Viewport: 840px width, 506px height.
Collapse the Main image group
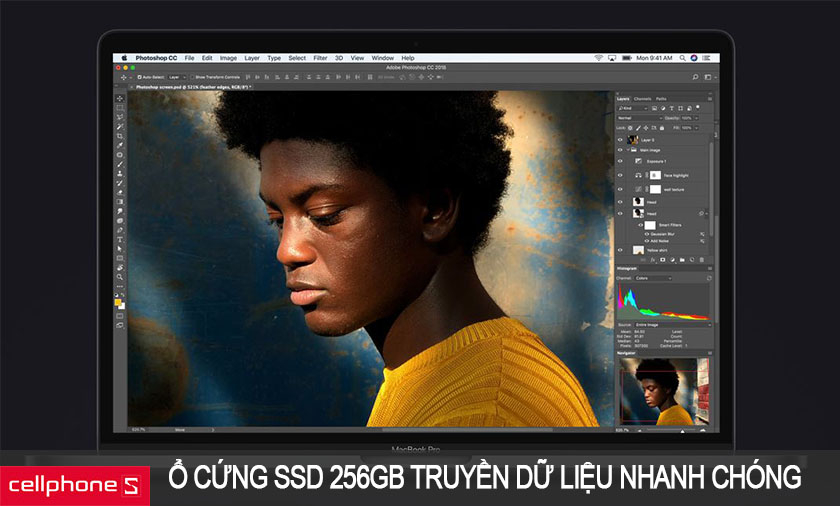[x=627, y=150]
